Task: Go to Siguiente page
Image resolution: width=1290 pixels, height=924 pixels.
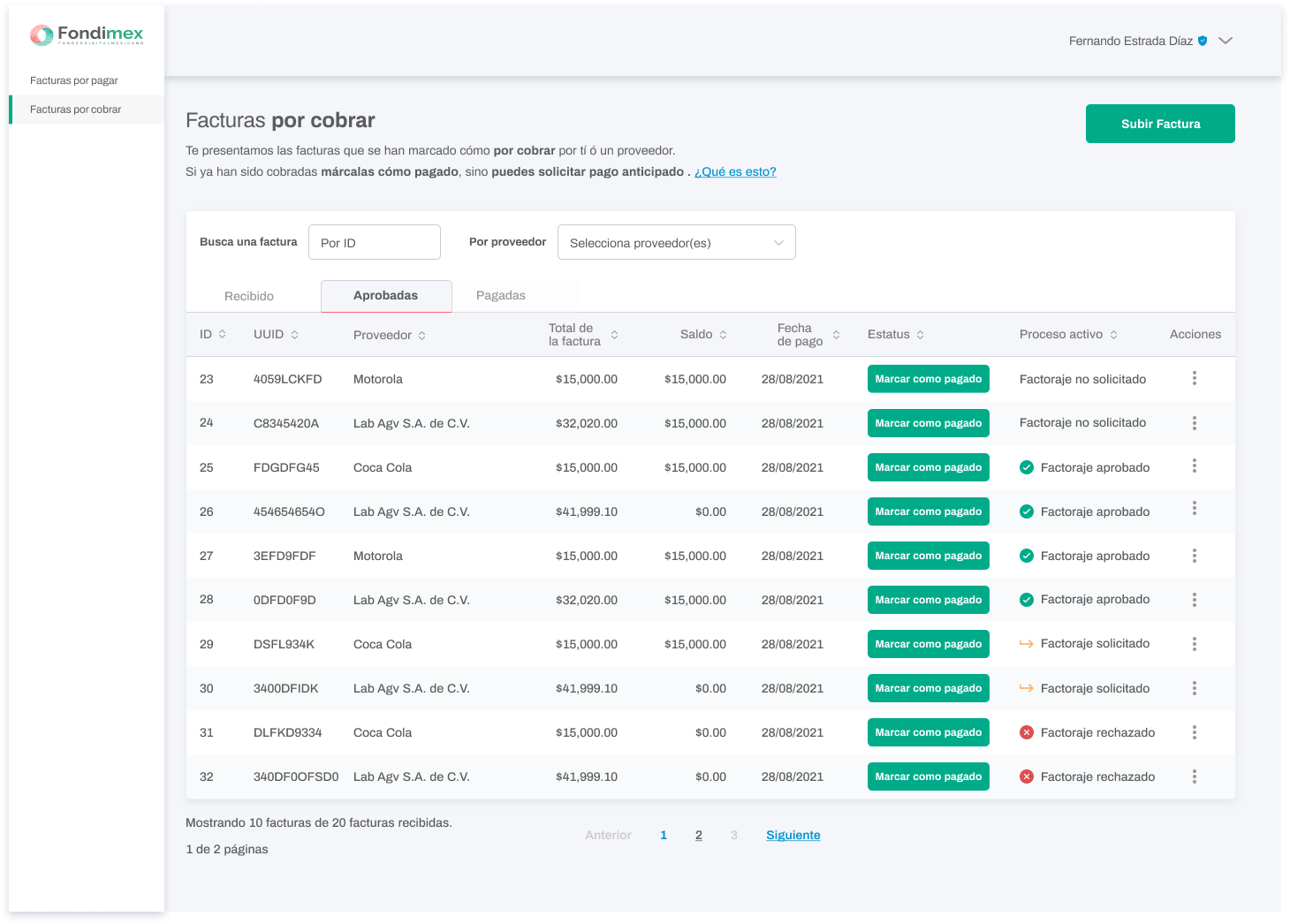Action: [x=793, y=836]
